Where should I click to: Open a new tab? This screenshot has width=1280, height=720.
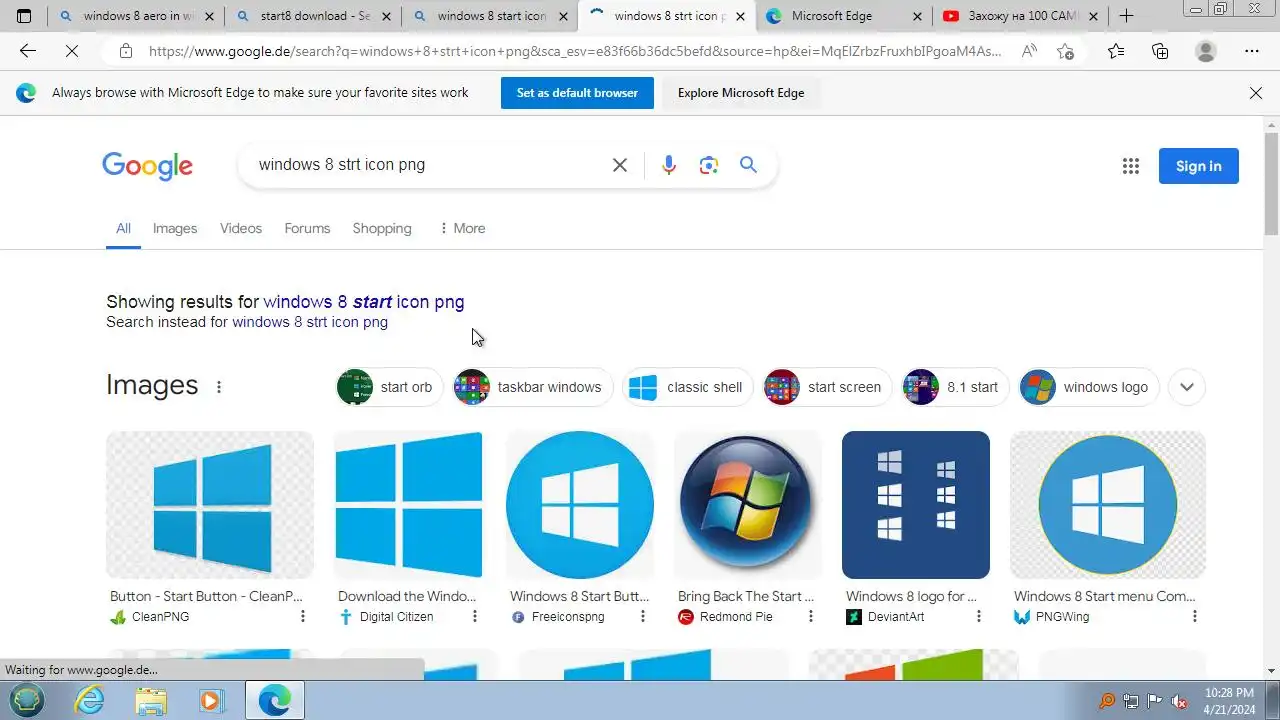(1126, 16)
